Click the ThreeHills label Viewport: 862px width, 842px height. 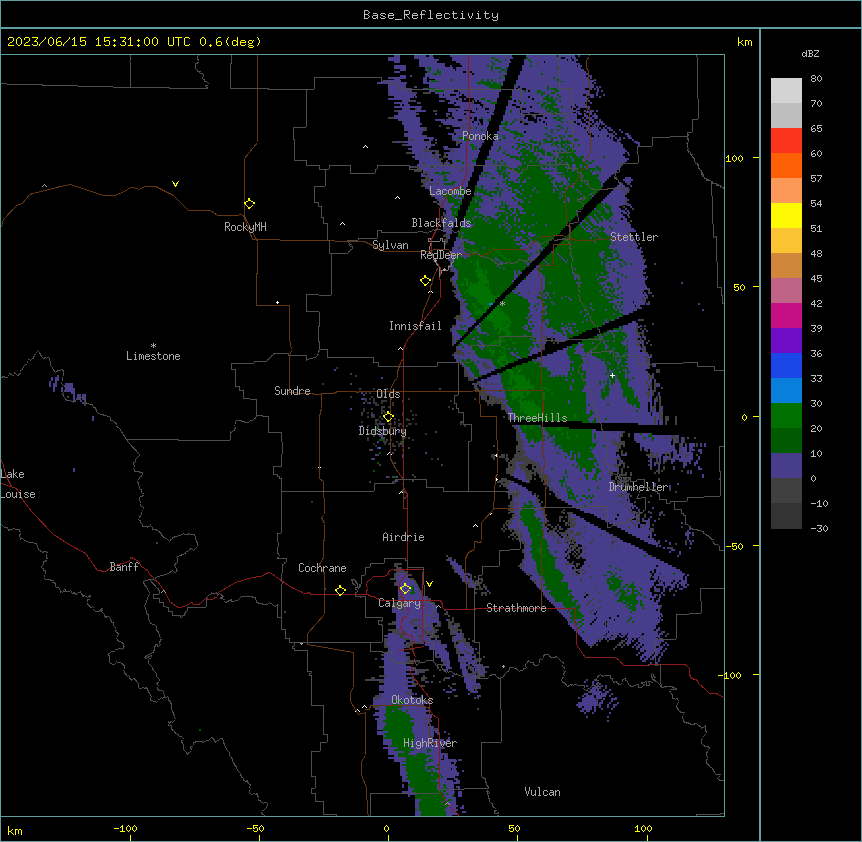tap(537, 418)
